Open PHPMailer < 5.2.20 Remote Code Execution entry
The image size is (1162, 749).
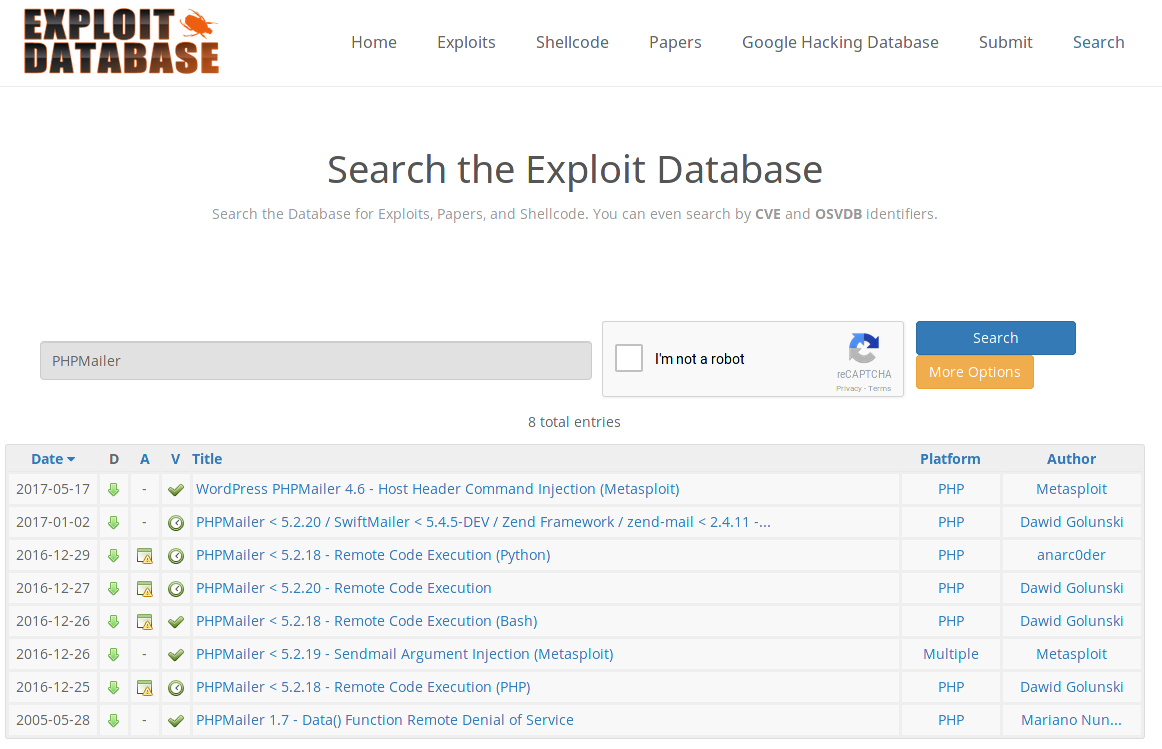pos(343,587)
